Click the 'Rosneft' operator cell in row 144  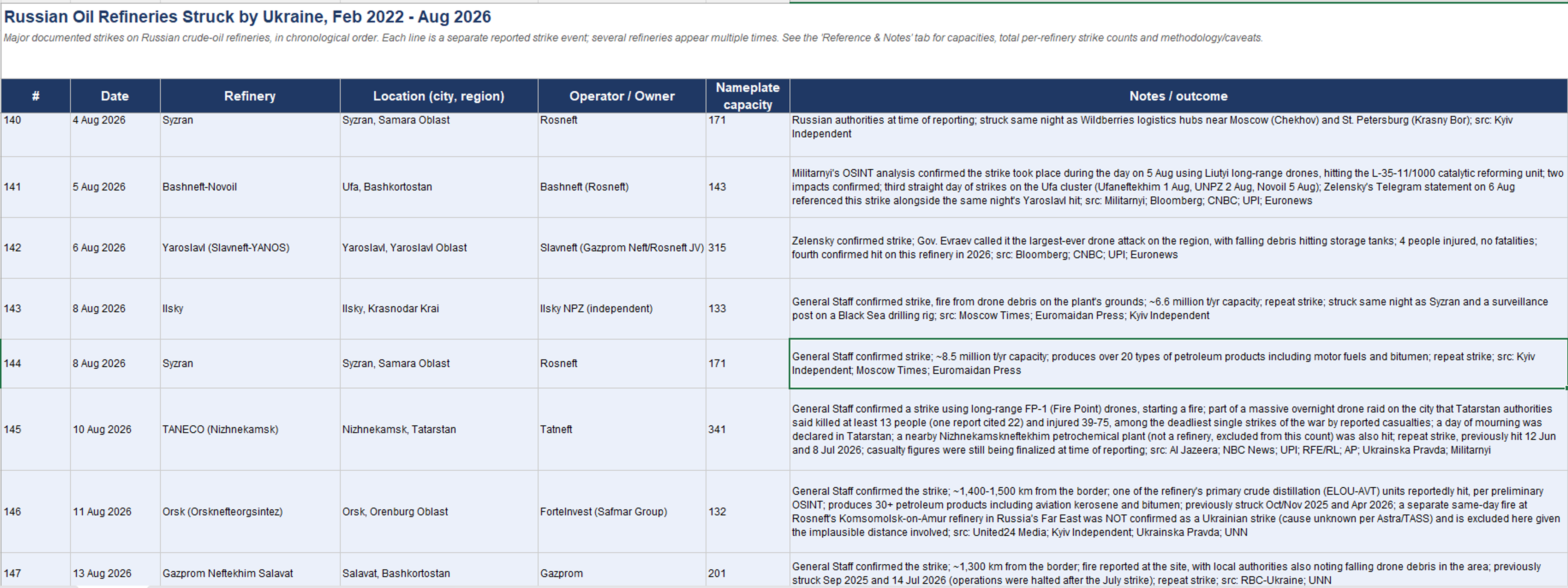point(622,364)
